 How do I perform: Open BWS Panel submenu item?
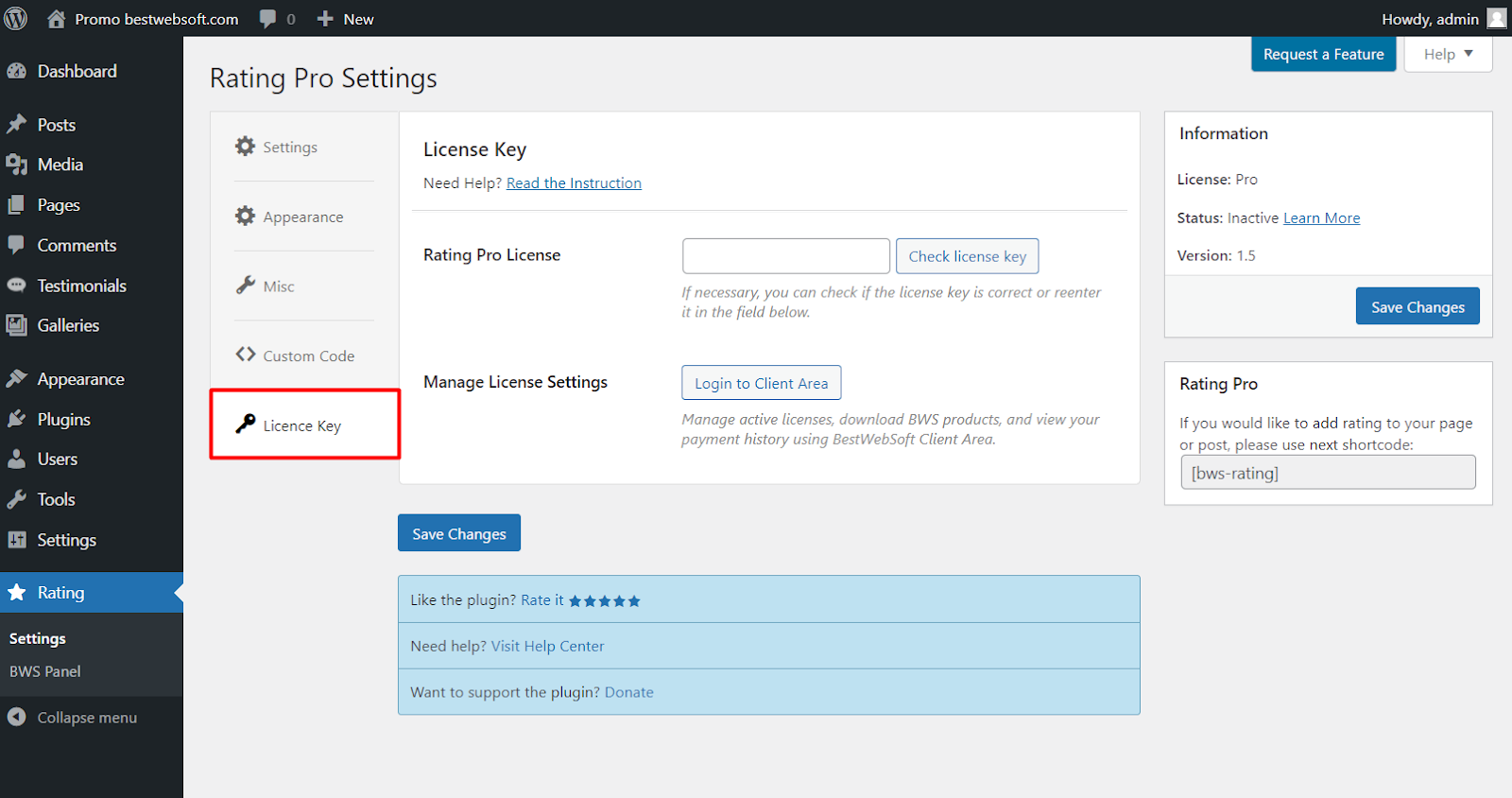pyautogui.click(x=45, y=671)
